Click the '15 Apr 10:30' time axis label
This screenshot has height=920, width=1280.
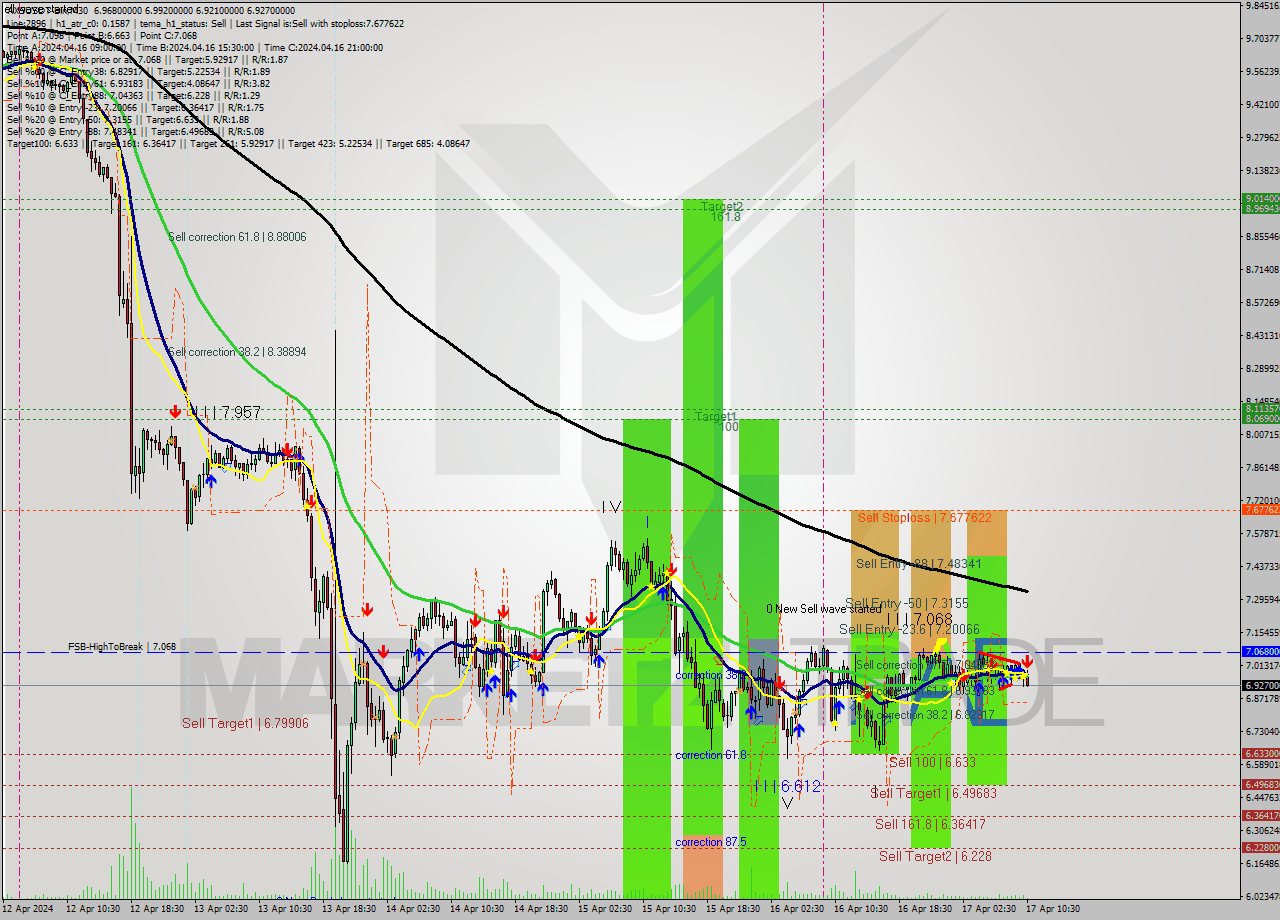click(x=669, y=909)
